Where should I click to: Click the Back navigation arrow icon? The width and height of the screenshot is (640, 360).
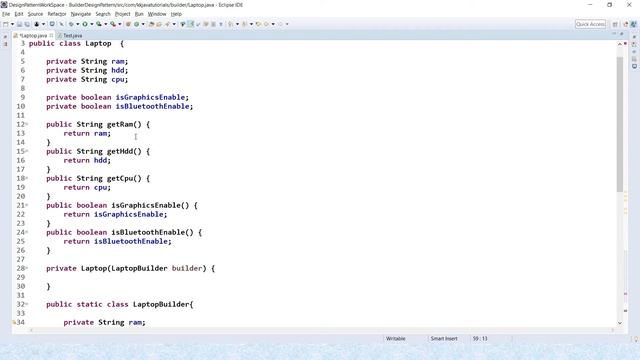[x=266, y=24]
